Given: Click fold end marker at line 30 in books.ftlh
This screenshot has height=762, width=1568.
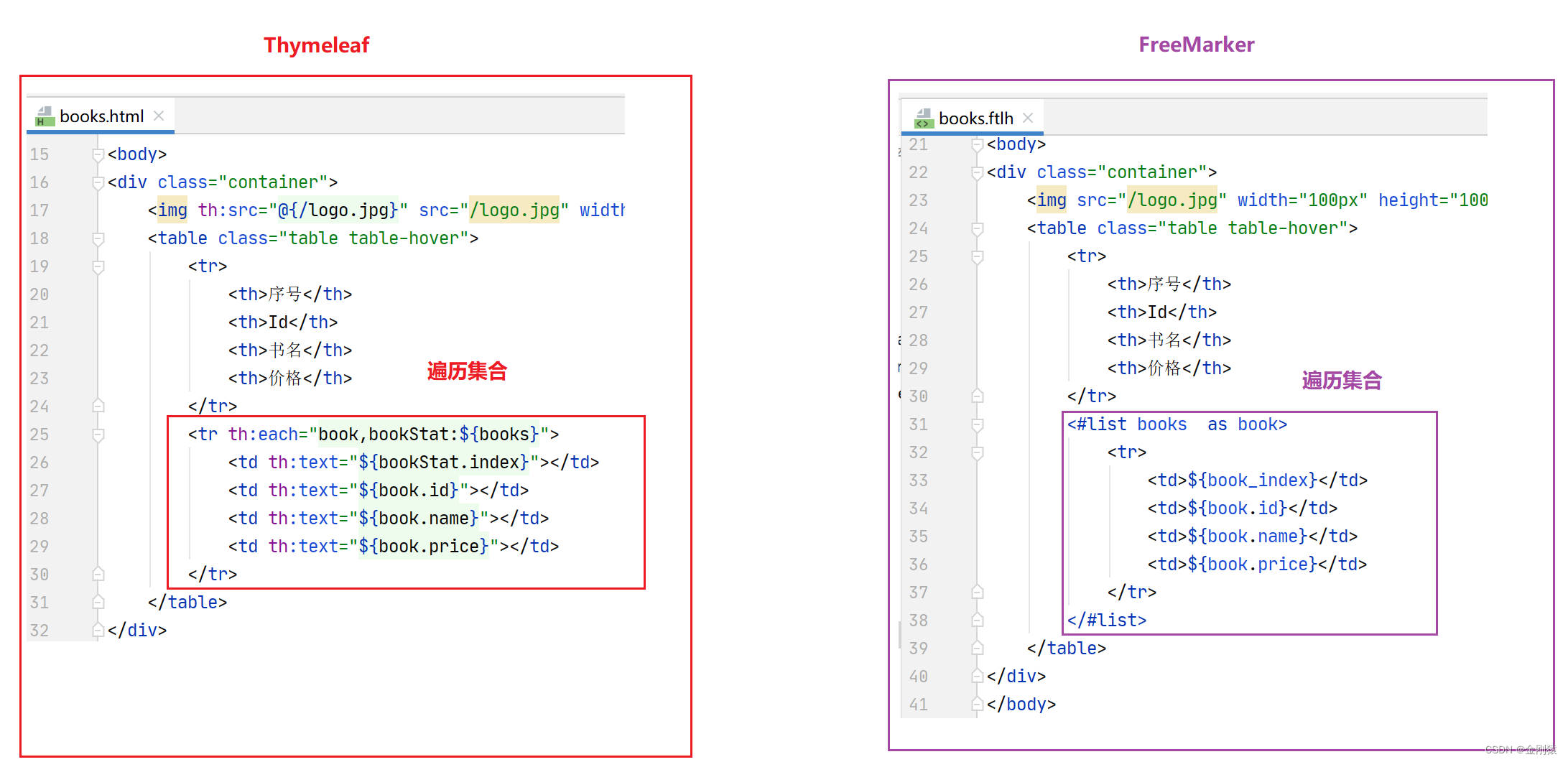Looking at the screenshot, I should coord(977,396).
